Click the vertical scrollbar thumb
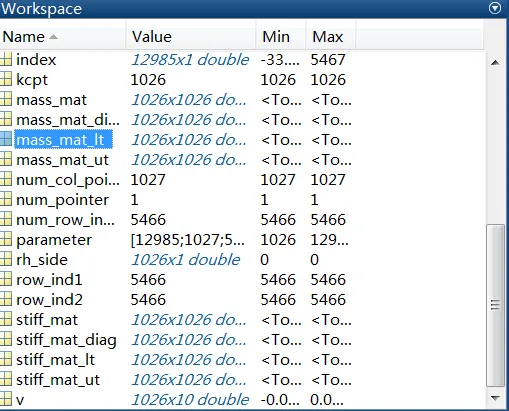Viewport: 509px width, 411px height. tap(495, 305)
